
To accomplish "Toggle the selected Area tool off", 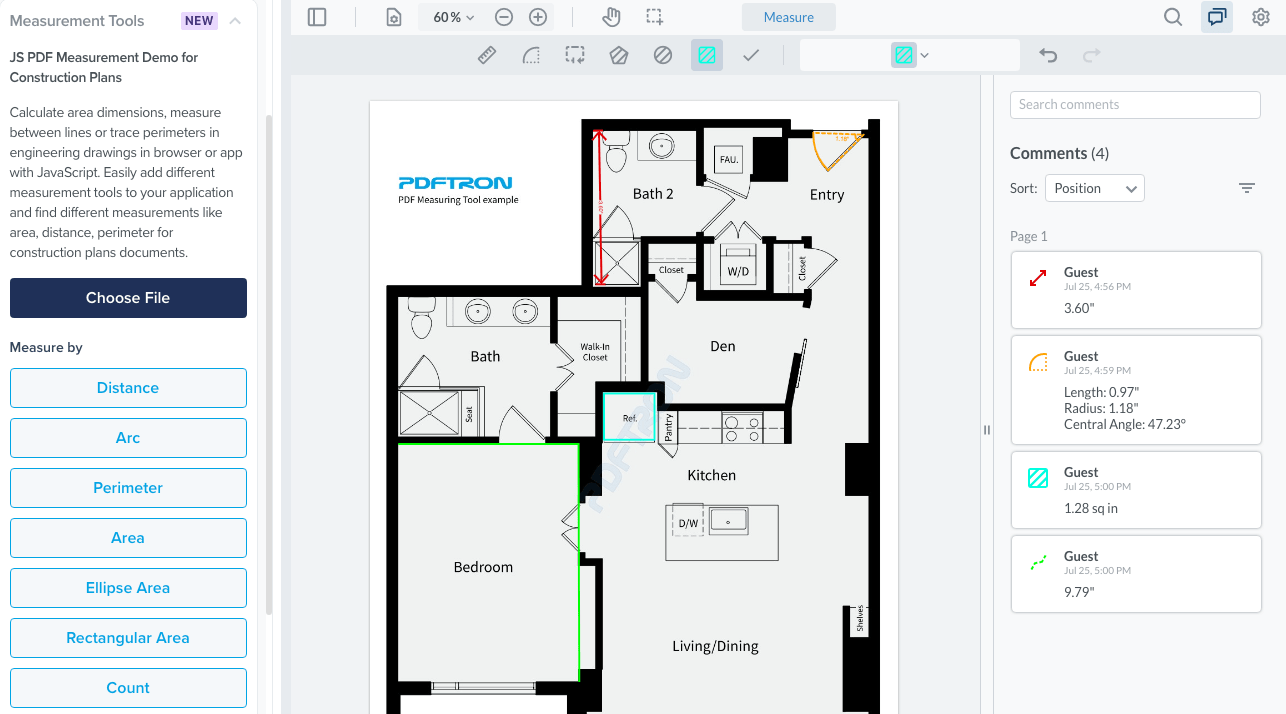I will pyautogui.click(x=707, y=55).
